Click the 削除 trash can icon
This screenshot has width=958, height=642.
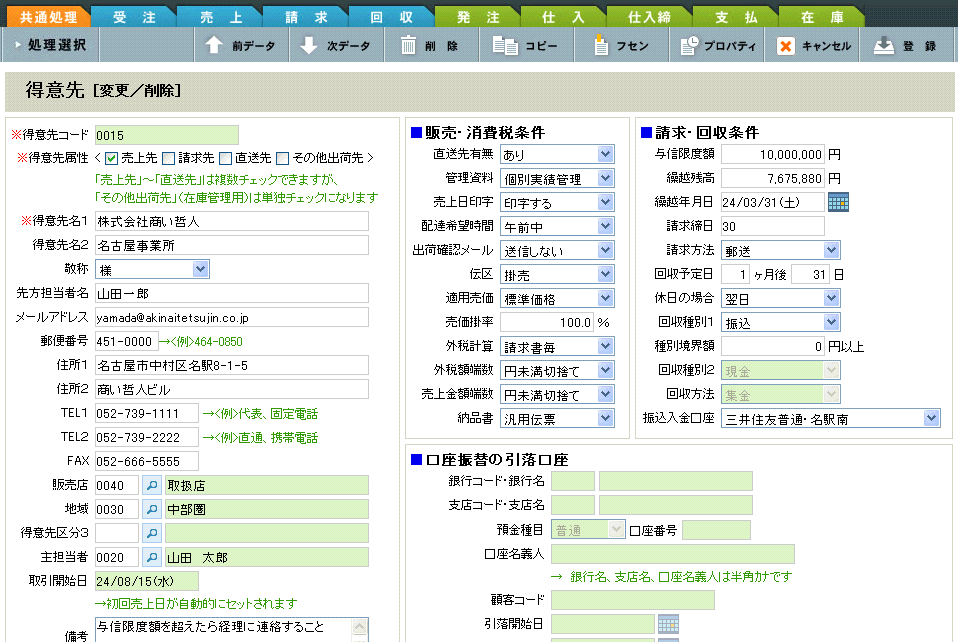pyautogui.click(x=408, y=45)
